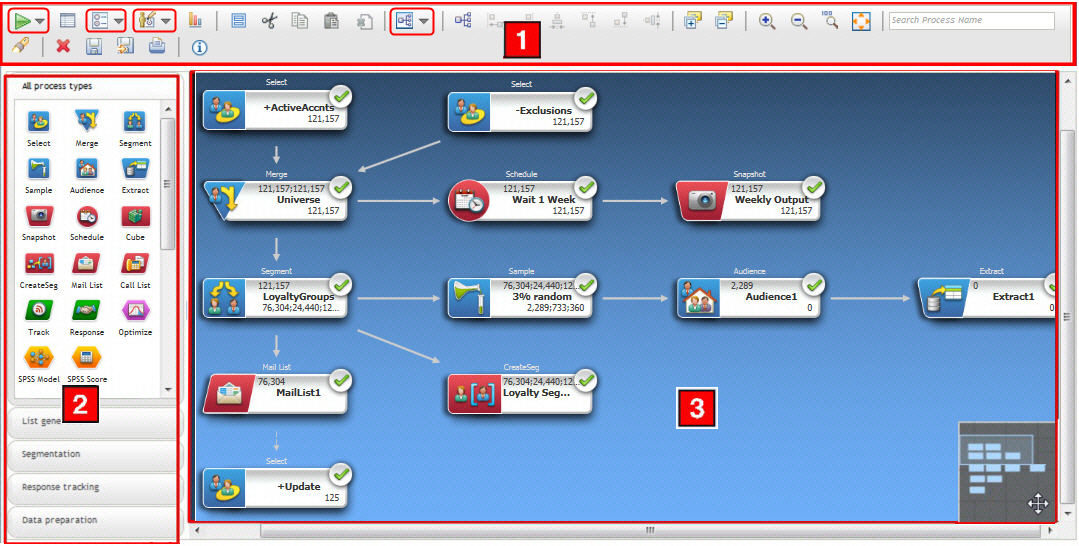Select the 3% random sample box
The width and height of the screenshot is (1079, 546).
[x=520, y=297]
